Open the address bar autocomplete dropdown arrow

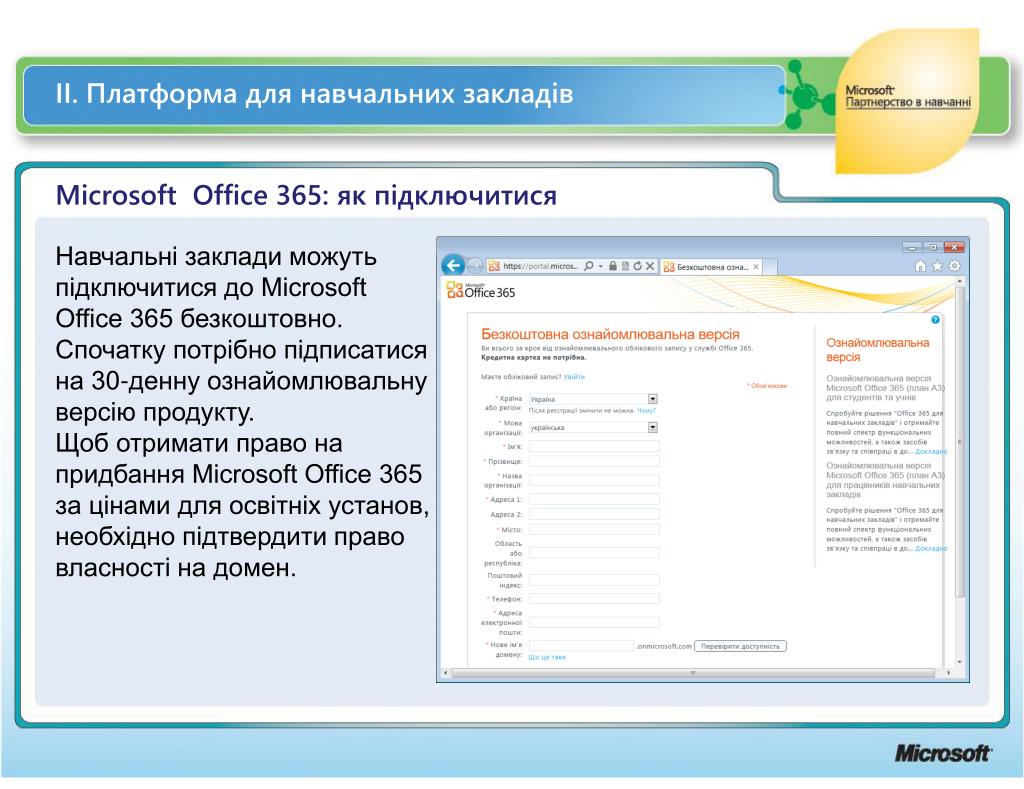600,266
